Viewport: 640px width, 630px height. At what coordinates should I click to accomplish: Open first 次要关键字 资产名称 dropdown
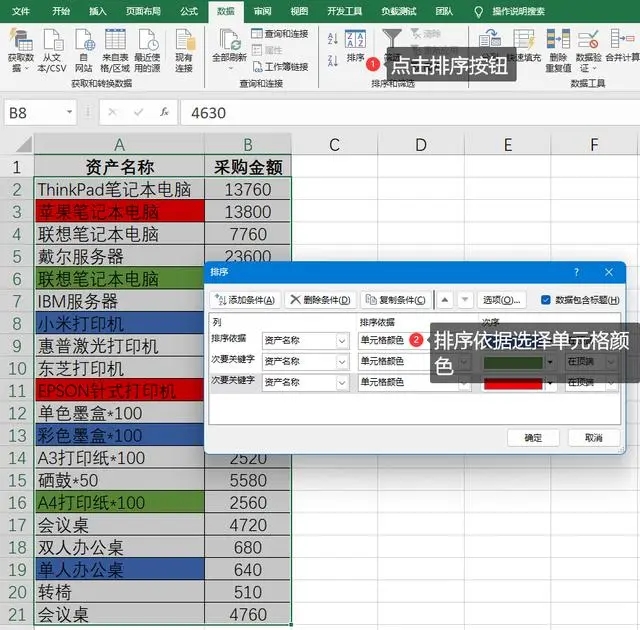pyautogui.click(x=342, y=362)
